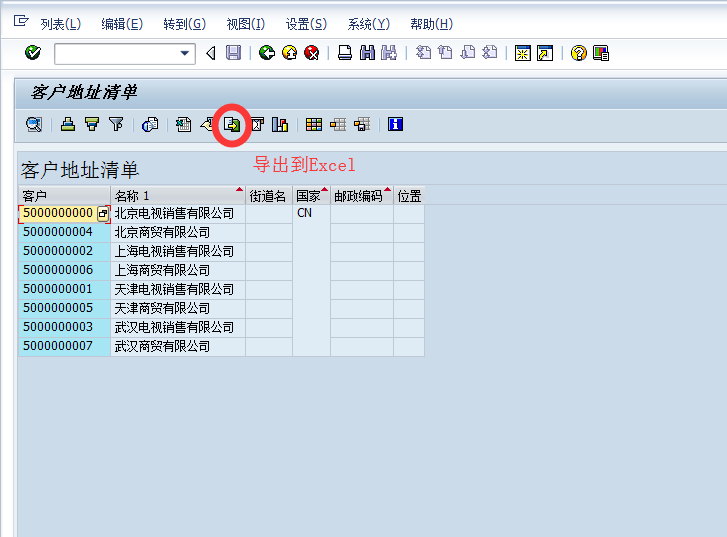Select the 位置 column header
The height and width of the screenshot is (537, 727).
[x=409, y=196]
